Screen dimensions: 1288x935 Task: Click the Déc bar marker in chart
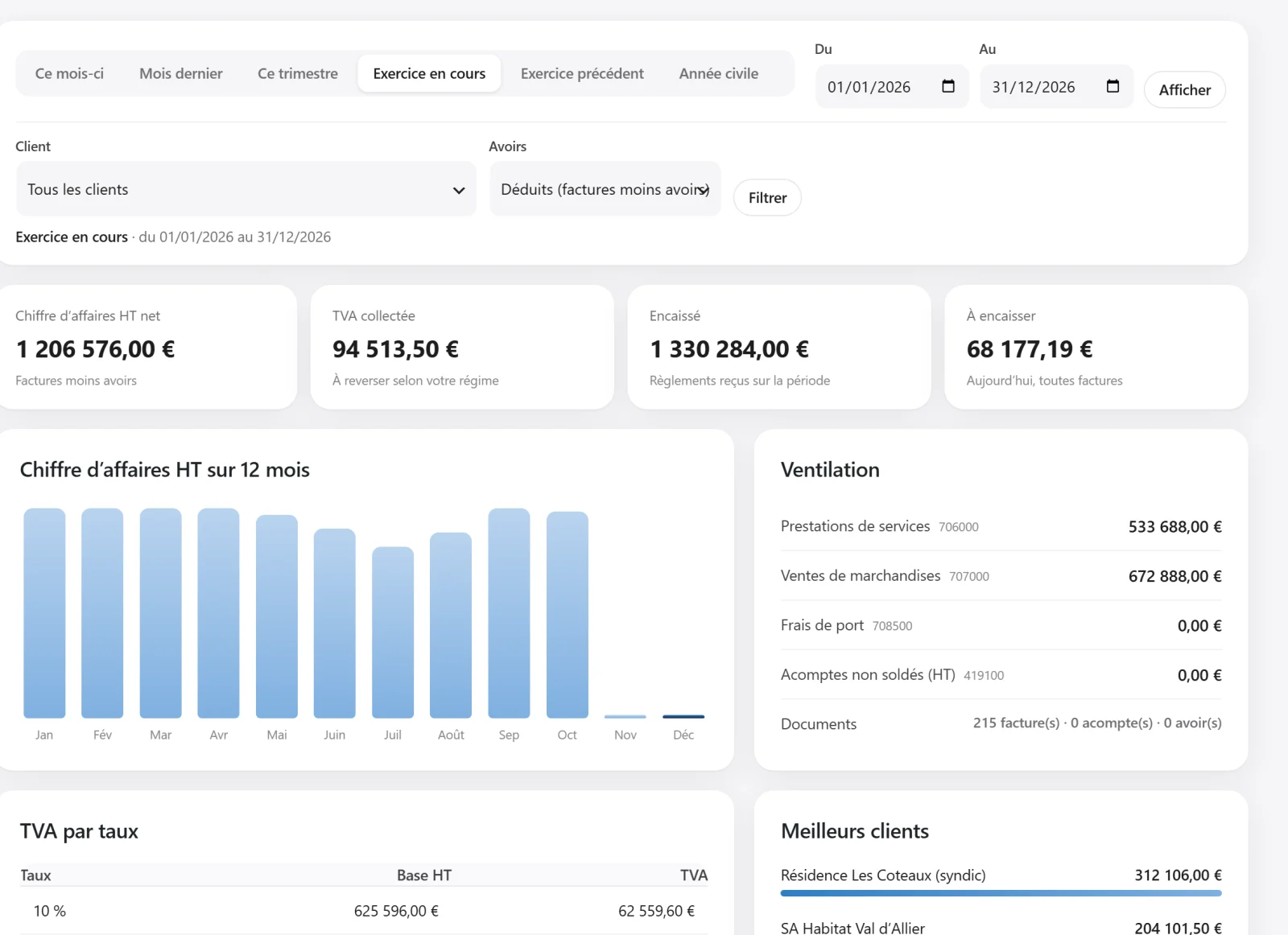(x=683, y=716)
